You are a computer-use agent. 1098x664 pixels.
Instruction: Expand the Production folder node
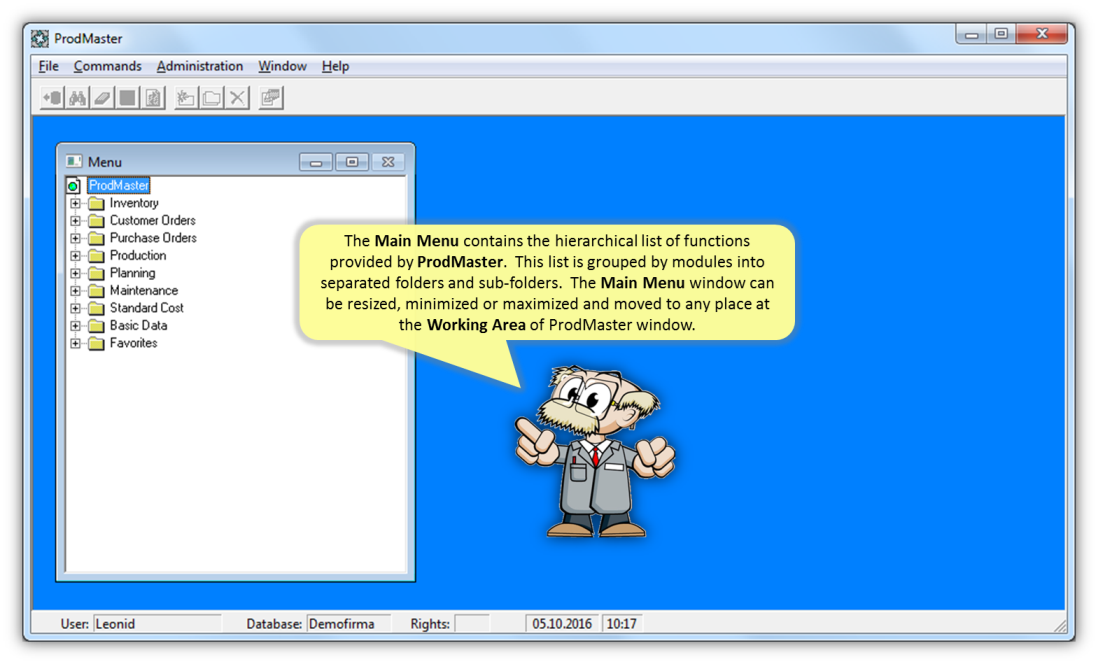pyautogui.click(x=76, y=256)
